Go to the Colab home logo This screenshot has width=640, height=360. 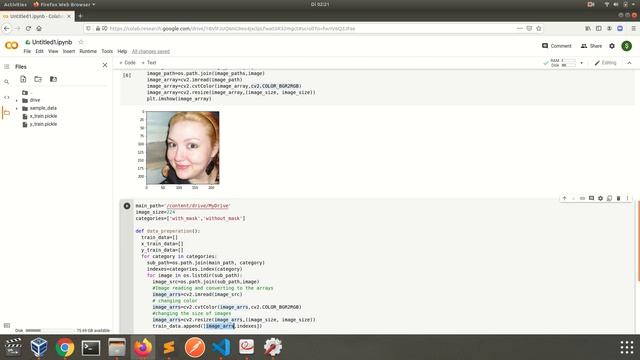11,46
